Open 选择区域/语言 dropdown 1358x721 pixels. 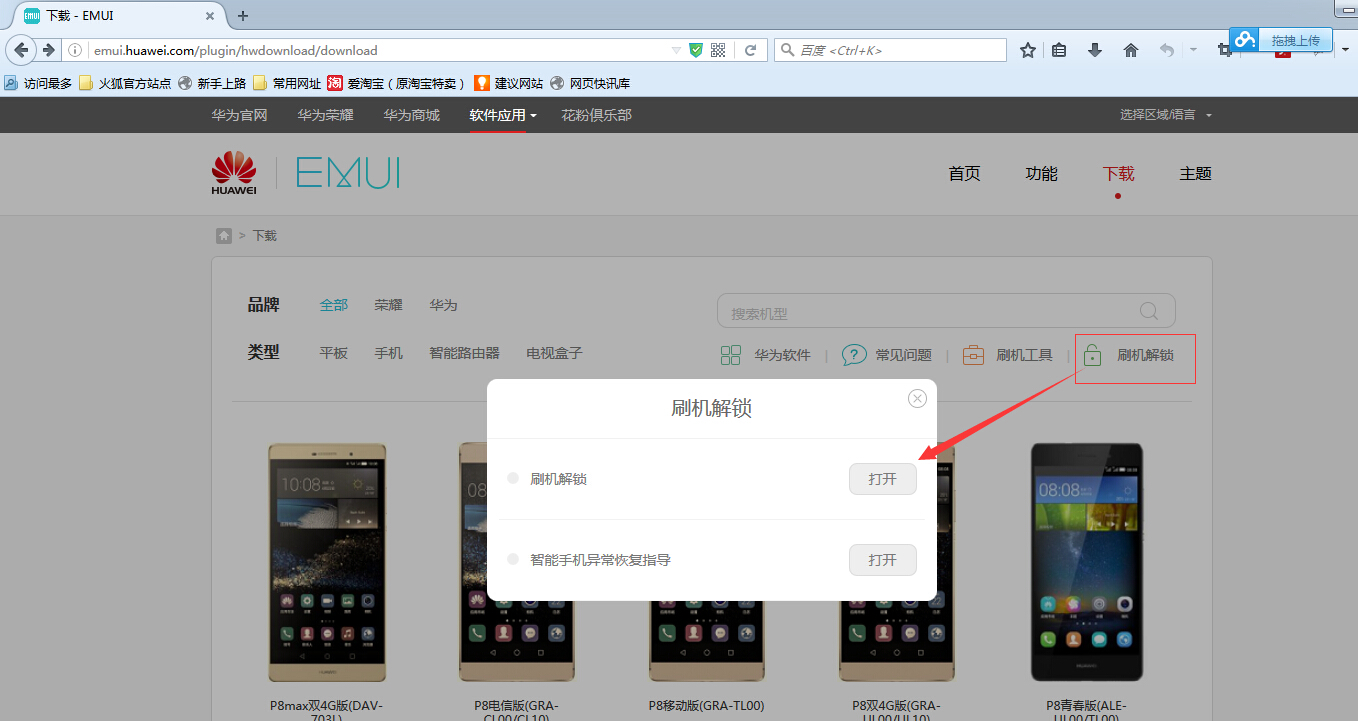1166,115
